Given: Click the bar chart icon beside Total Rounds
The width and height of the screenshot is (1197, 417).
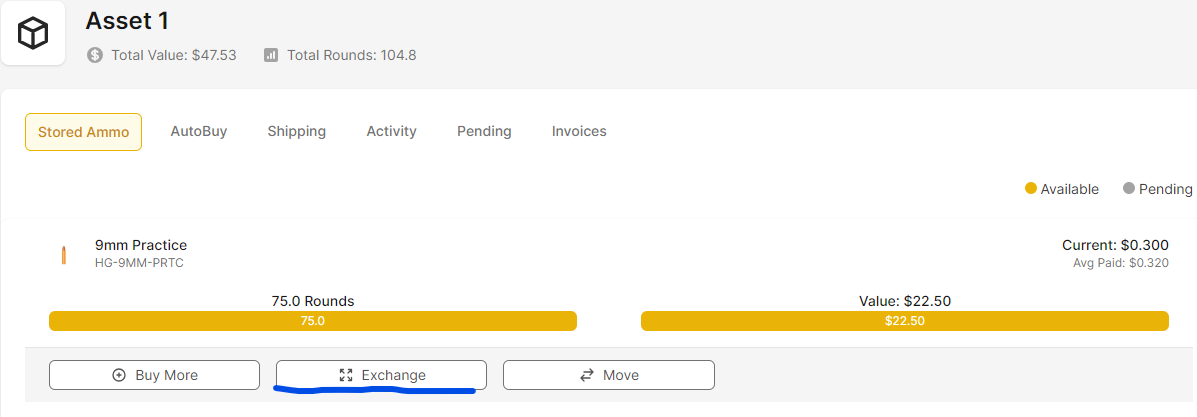Looking at the screenshot, I should point(271,55).
